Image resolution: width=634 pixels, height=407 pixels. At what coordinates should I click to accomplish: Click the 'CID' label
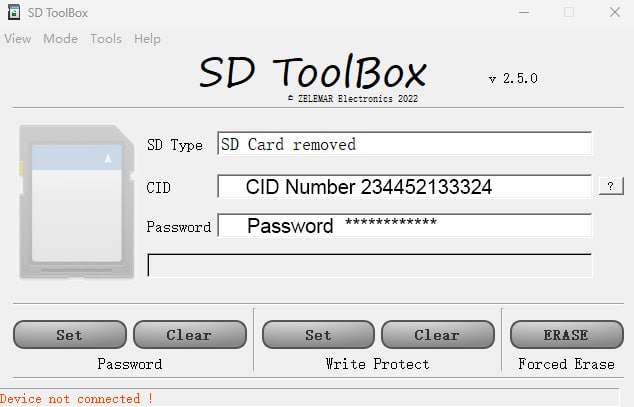[x=158, y=188]
